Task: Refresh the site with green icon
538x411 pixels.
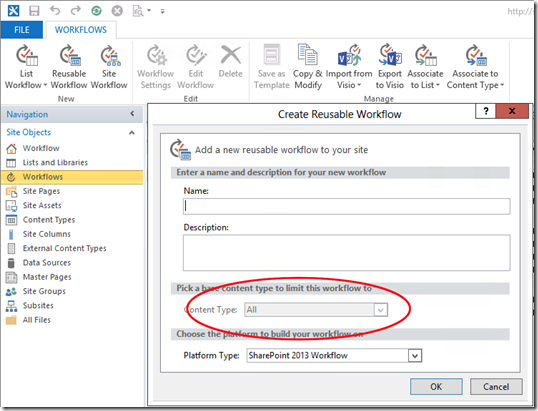Action: 96,11
